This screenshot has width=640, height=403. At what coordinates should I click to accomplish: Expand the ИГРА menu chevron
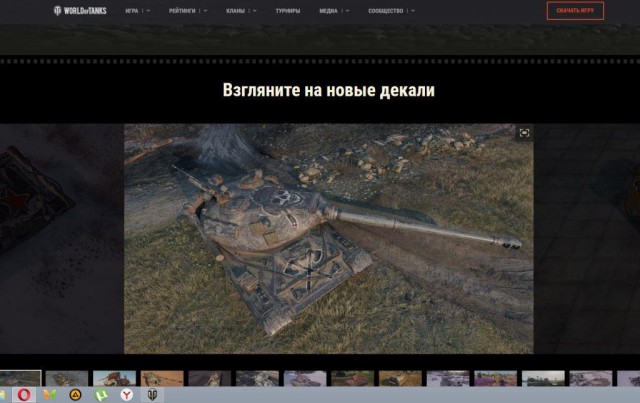pos(148,11)
